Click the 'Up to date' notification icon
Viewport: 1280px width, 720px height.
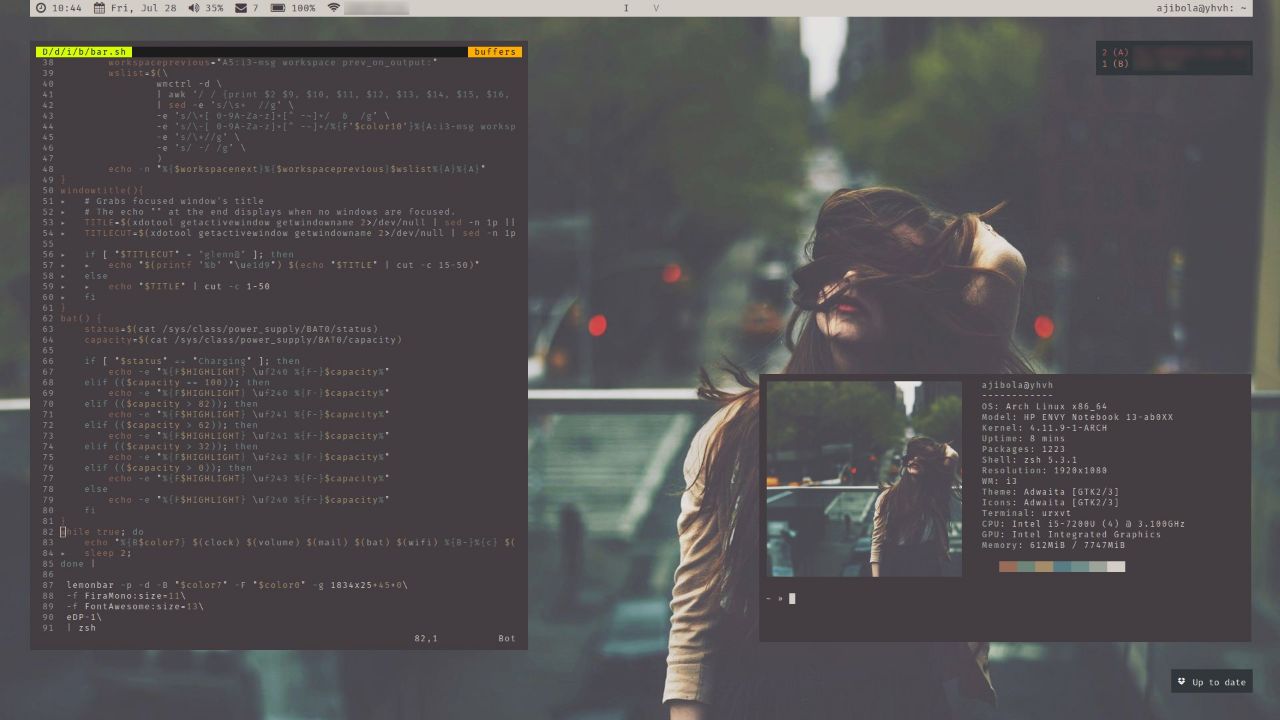point(1182,682)
